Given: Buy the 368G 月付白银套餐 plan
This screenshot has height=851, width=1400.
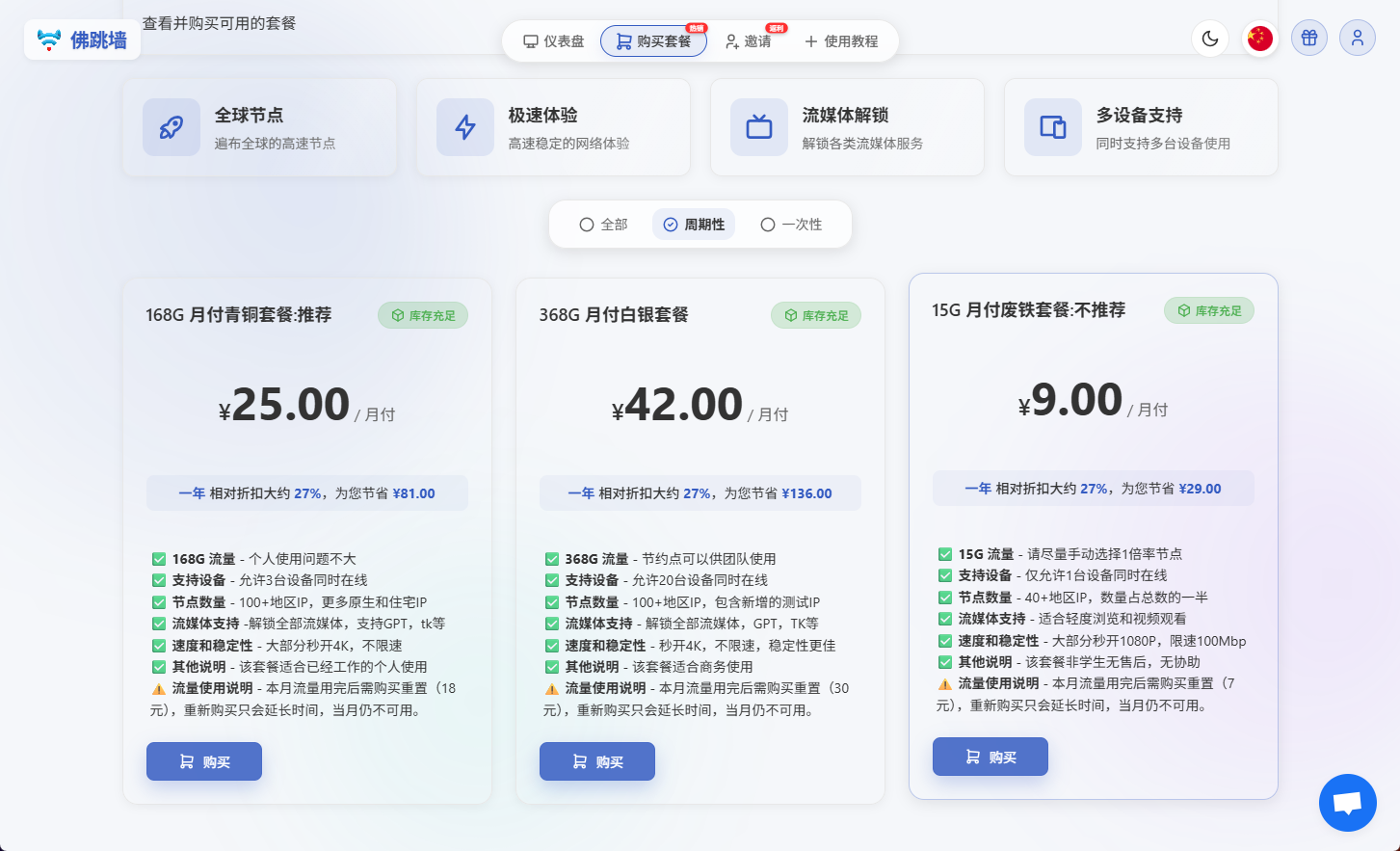Looking at the screenshot, I should click(597, 761).
